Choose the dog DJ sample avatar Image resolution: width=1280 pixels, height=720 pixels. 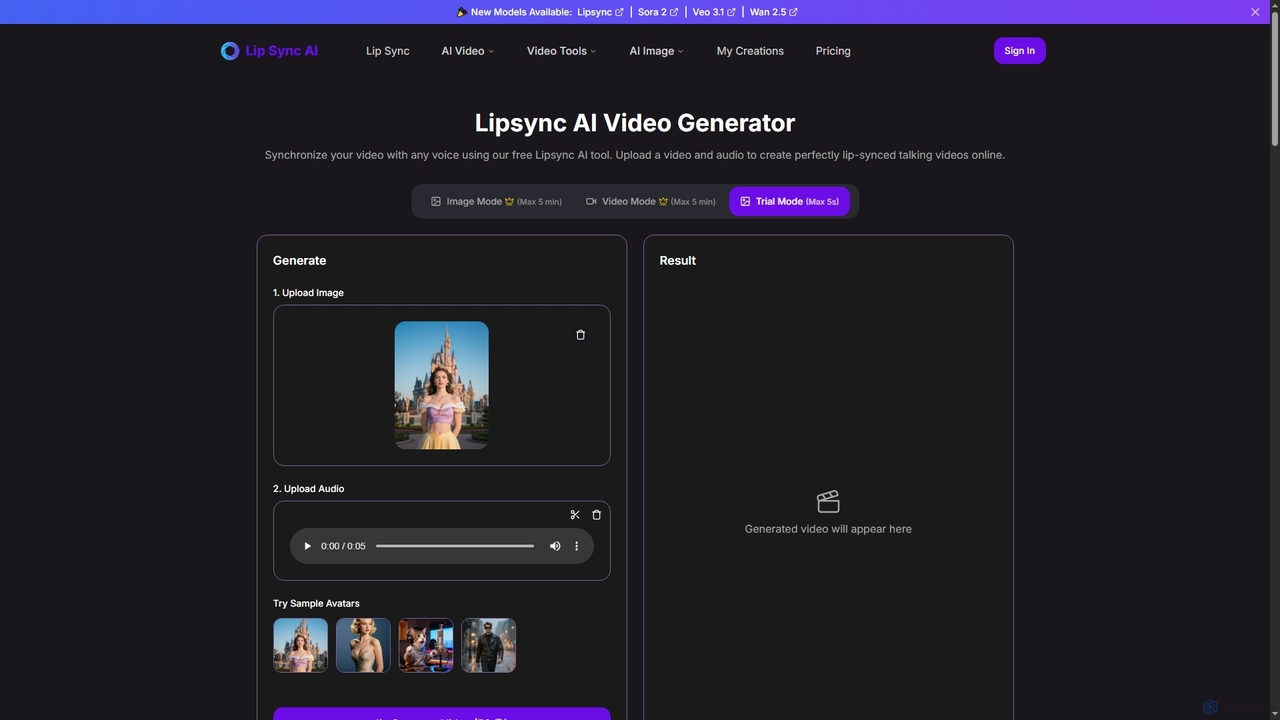(426, 645)
